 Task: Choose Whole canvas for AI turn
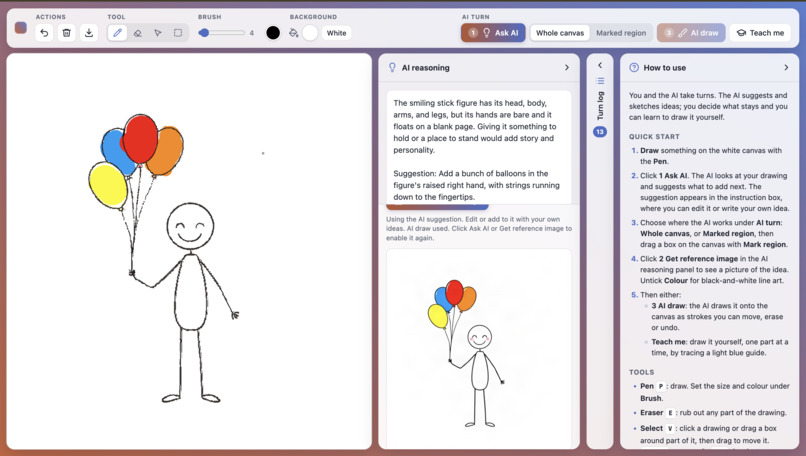[560, 33]
